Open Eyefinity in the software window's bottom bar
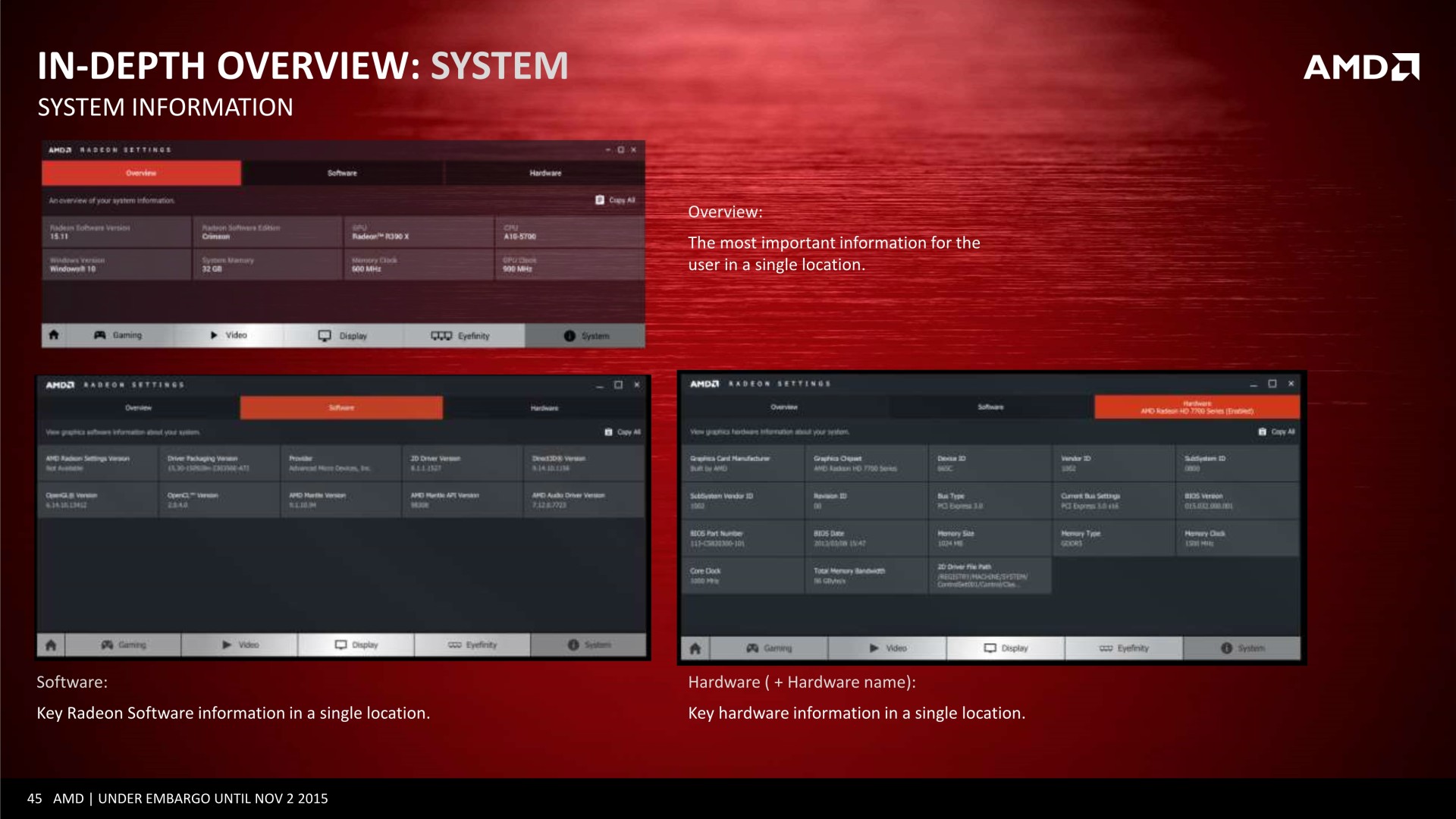Screen dimensions: 1456x819 tap(472, 645)
